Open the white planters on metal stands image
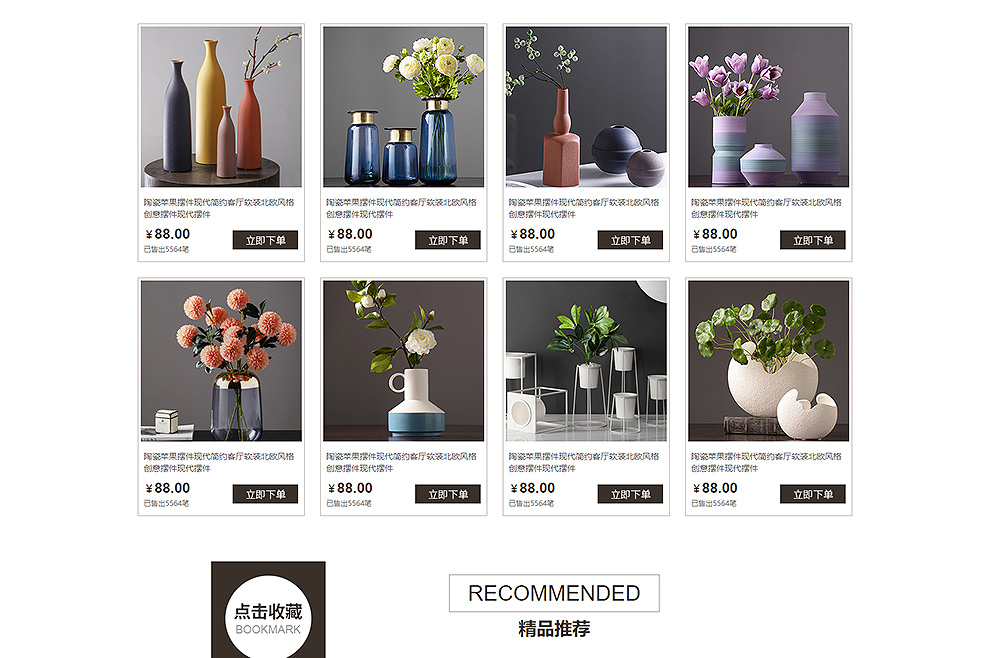 click(586, 361)
